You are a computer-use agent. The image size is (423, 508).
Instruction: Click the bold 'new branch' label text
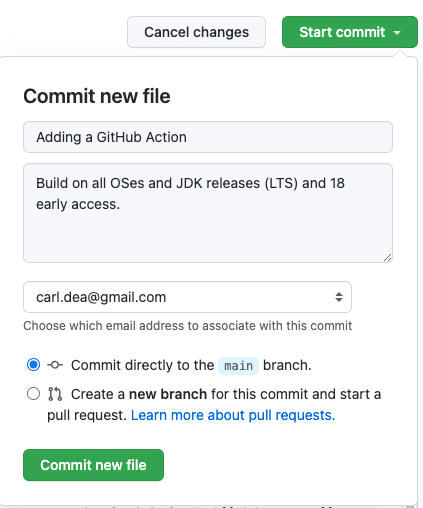168,394
